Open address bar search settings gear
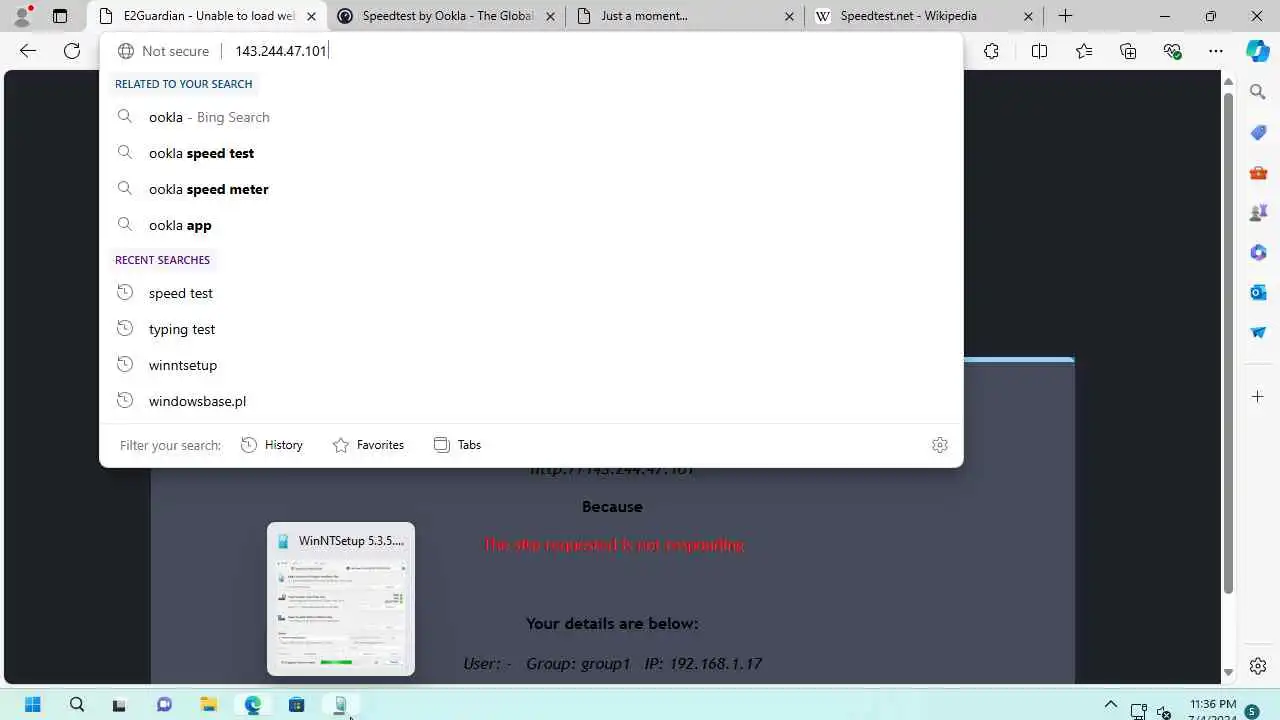This screenshot has width=1280, height=720. pyautogui.click(x=939, y=445)
